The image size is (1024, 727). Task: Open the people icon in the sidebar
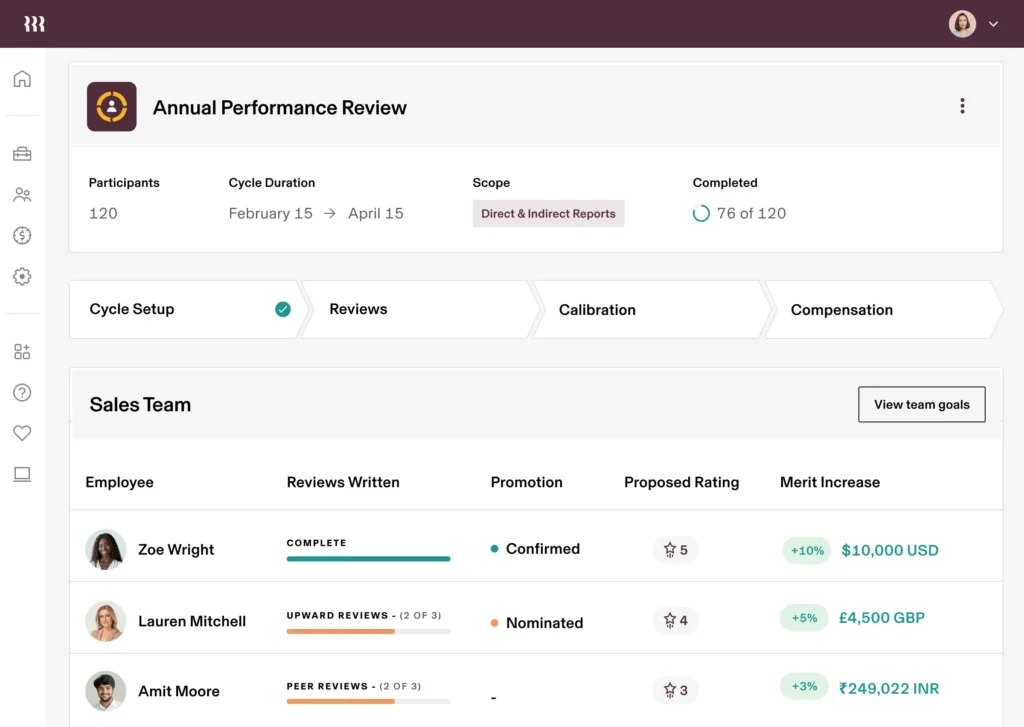pos(22,195)
